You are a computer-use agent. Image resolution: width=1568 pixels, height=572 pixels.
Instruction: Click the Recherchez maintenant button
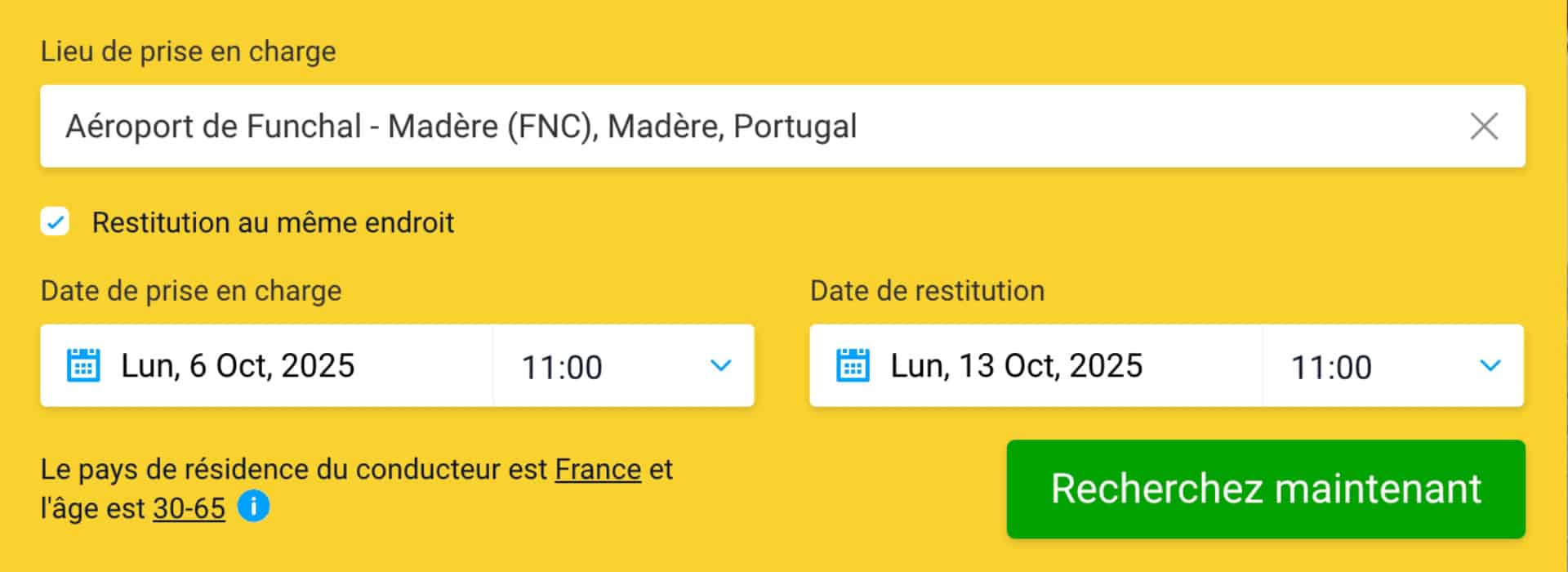(x=1266, y=489)
